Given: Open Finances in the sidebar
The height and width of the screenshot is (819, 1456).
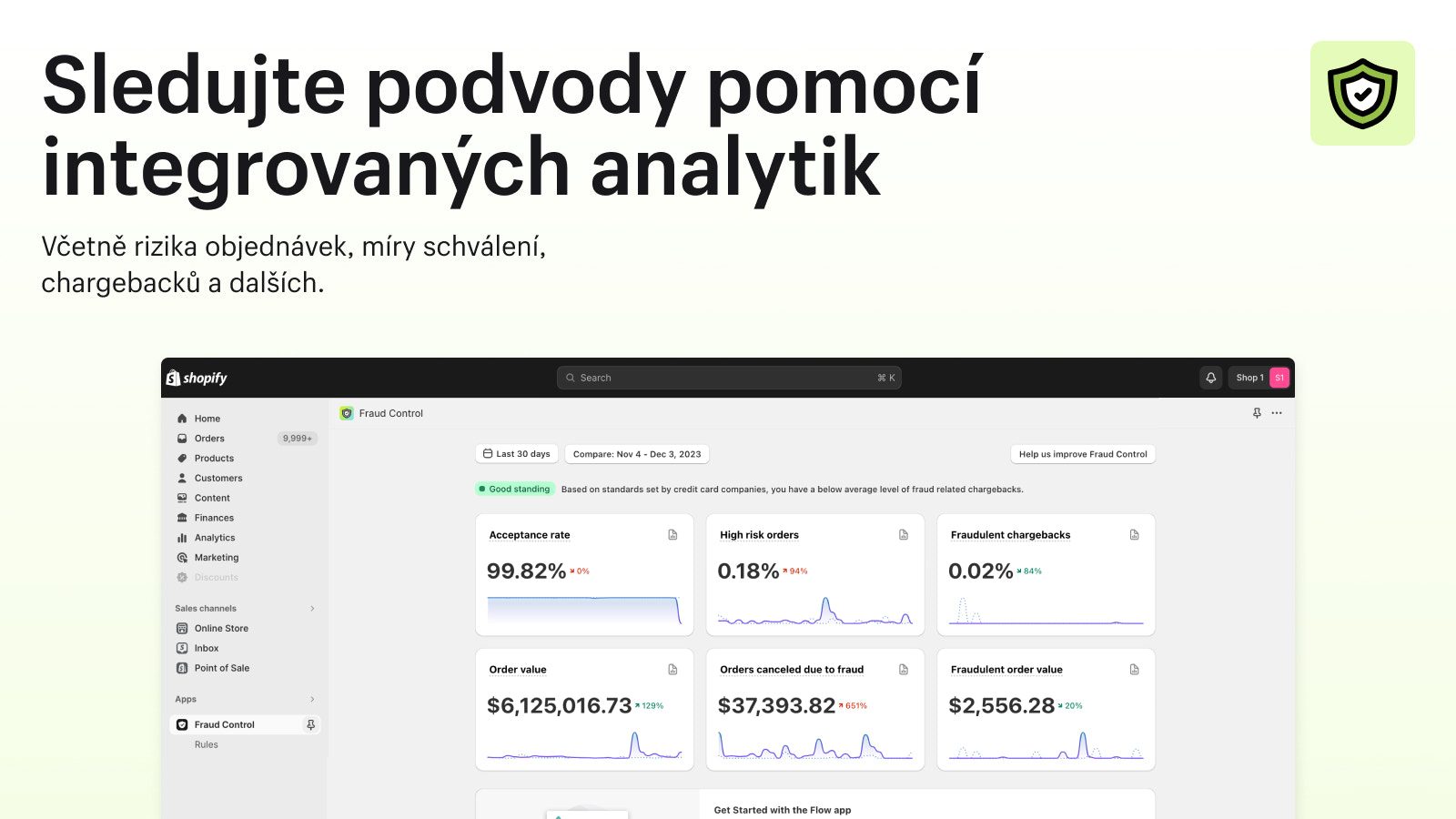Looking at the screenshot, I should pyautogui.click(x=214, y=518).
